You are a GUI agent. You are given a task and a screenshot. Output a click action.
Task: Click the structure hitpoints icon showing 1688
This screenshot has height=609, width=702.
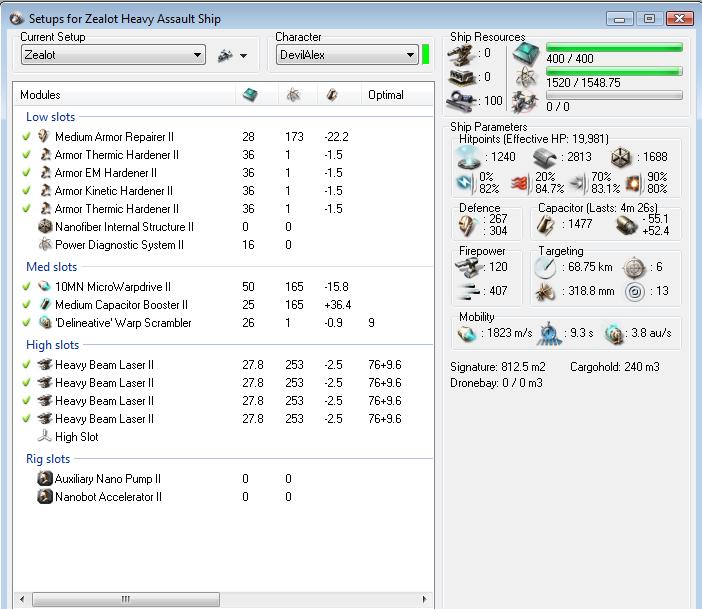(621, 157)
